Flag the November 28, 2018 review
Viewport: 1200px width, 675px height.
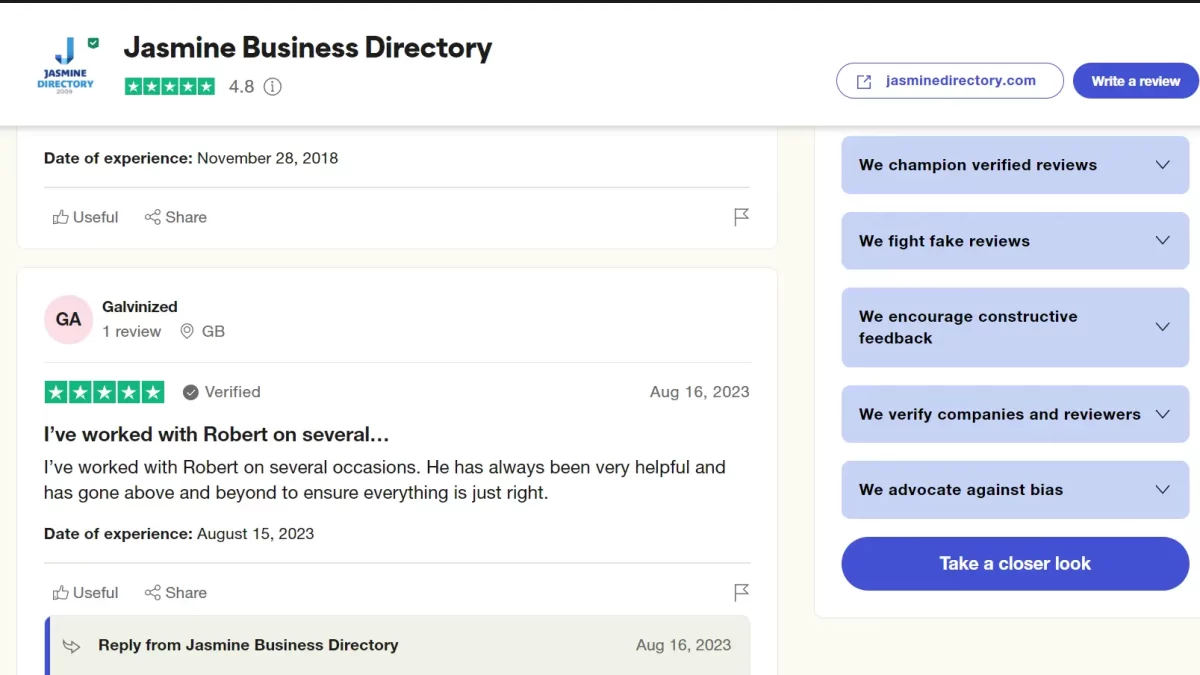(x=741, y=217)
